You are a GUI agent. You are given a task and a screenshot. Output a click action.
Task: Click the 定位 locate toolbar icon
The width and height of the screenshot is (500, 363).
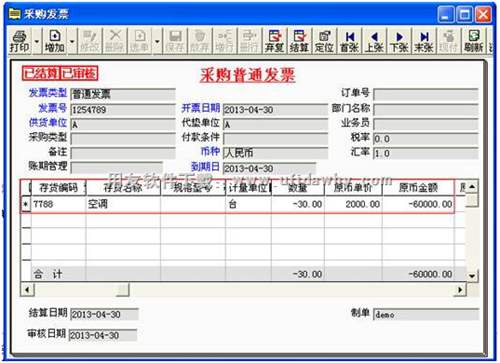click(x=324, y=41)
